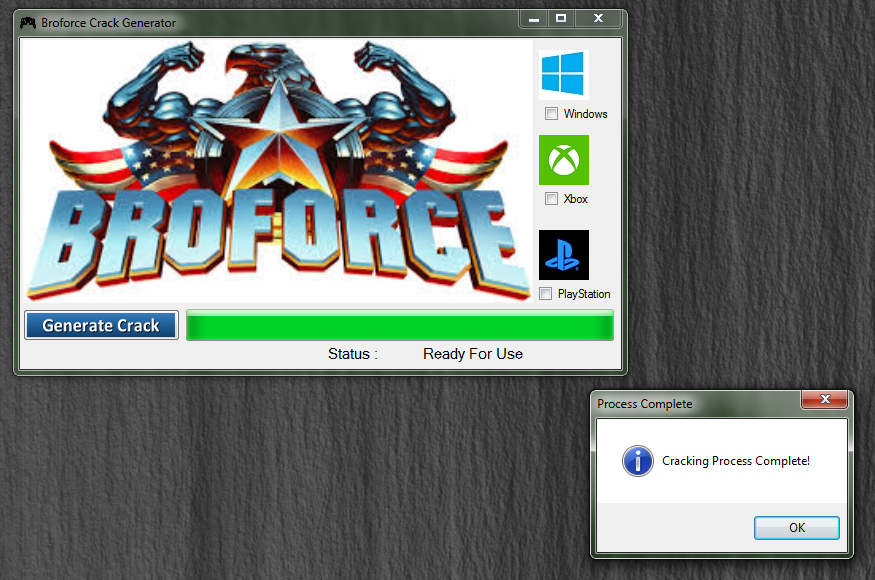Screen dimensions: 875x580
Task: Click the PlayStation logo icon
Action: pyautogui.click(x=564, y=255)
